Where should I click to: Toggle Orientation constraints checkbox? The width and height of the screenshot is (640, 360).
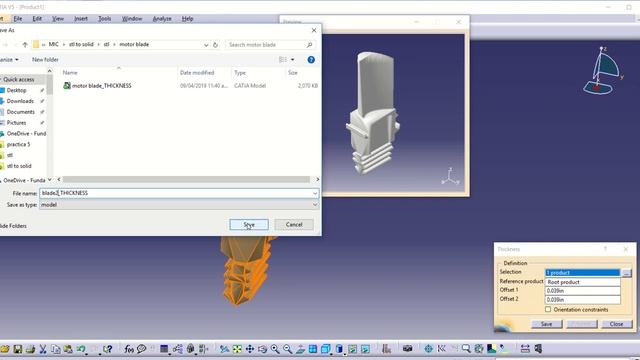point(548,309)
